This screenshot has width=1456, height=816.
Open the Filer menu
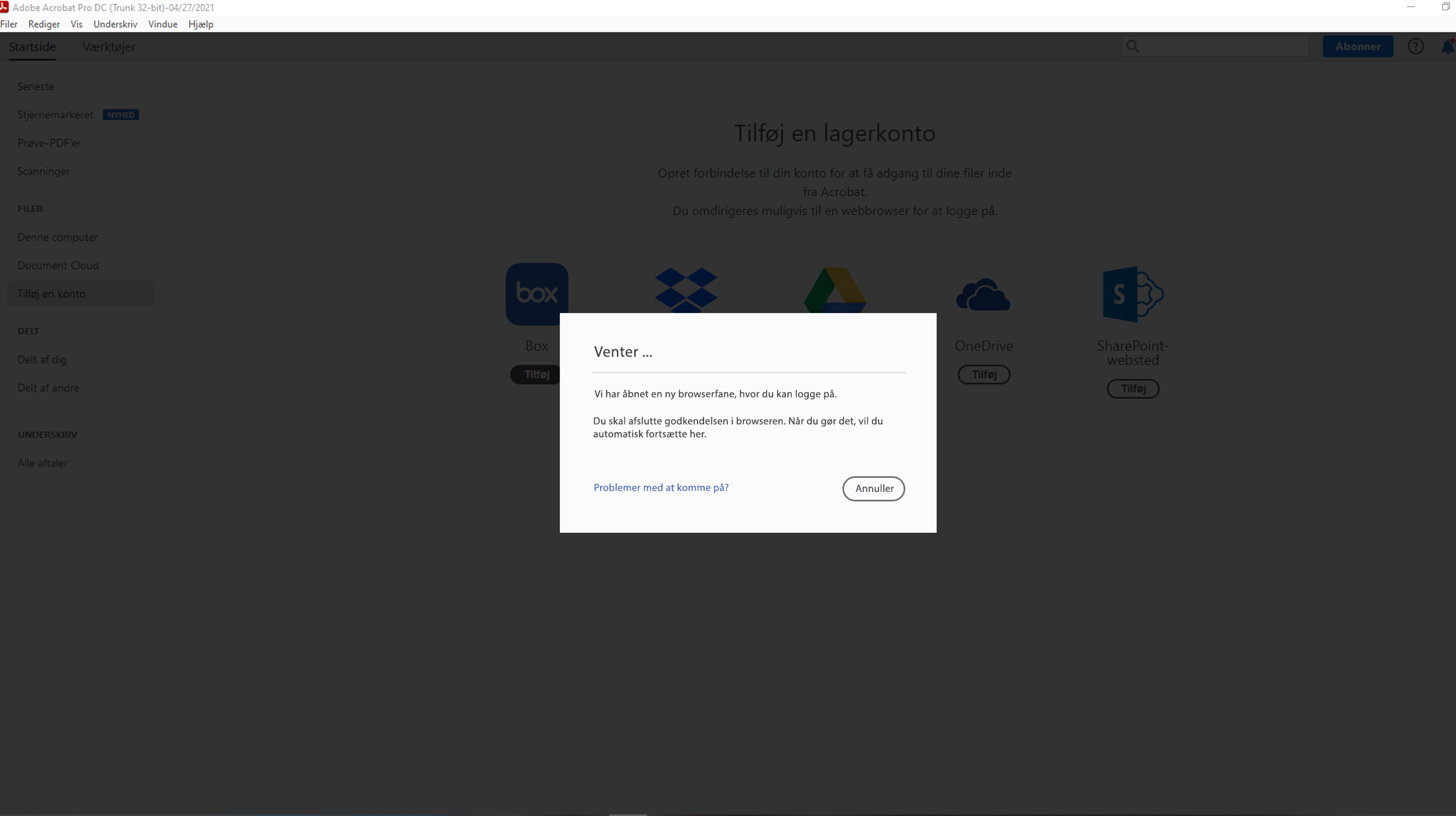[x=10, y=24]
